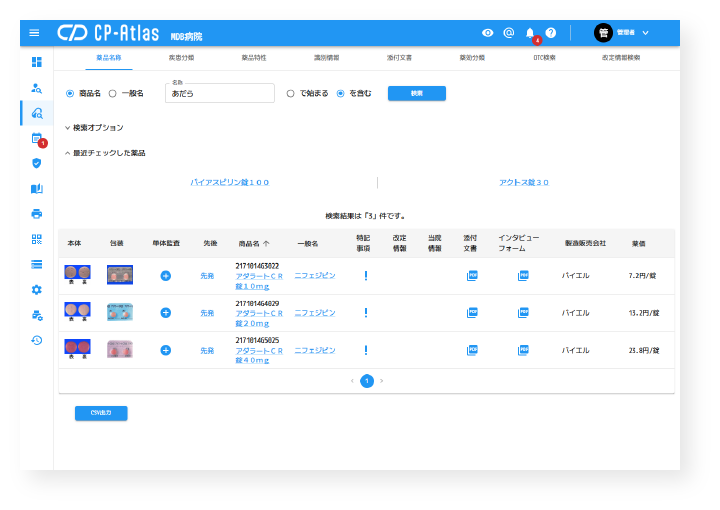Image resolution: width=720 pixels, height=510 pixels.
Task: Open the アダラートCR錠40mg product link
Action: coord(259,355)
